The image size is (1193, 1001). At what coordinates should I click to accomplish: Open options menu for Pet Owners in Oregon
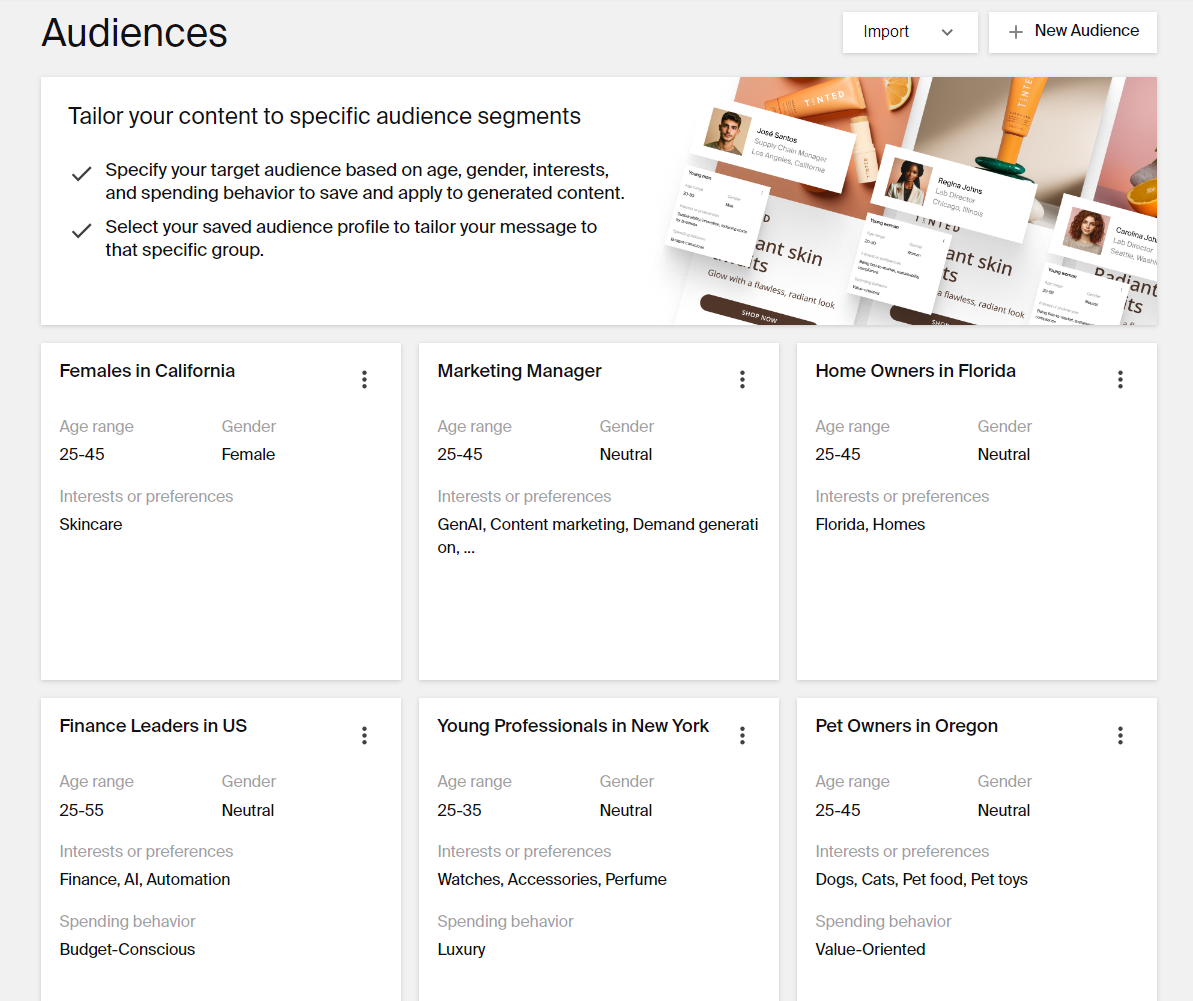[x=1120, y=735]
